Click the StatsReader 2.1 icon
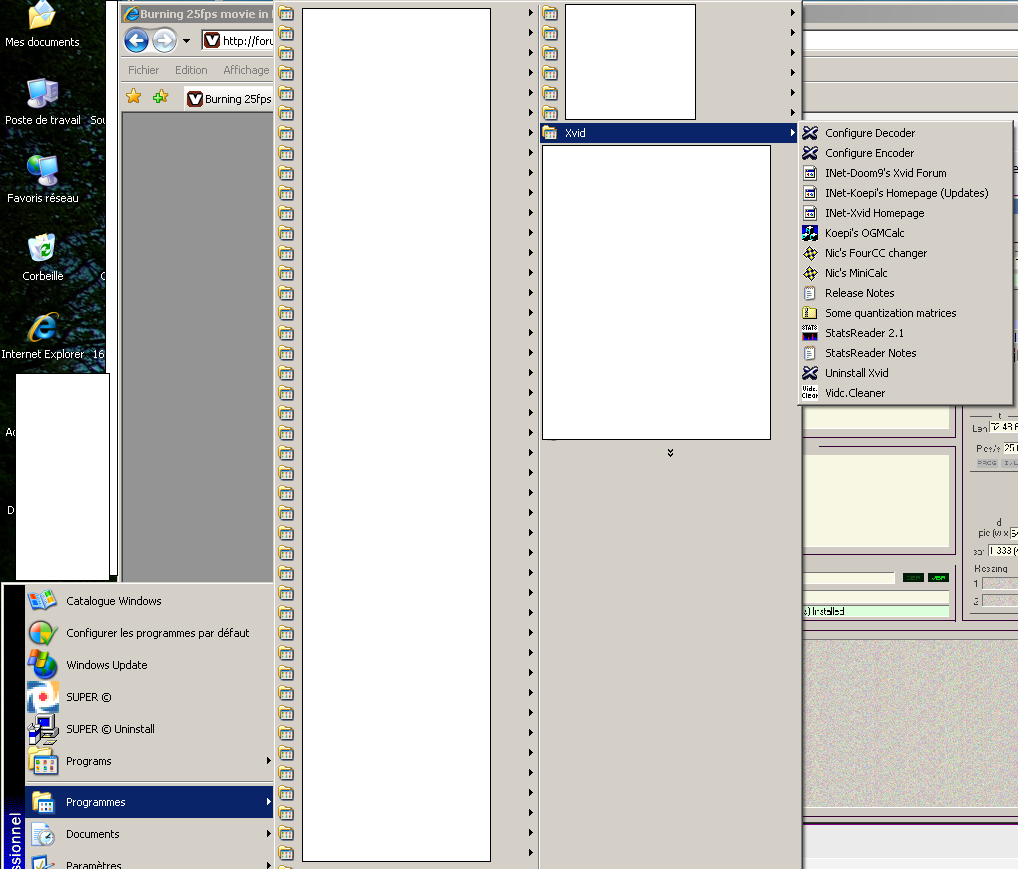This screenshot has width=1018, height=869. [x=810, y=333]
